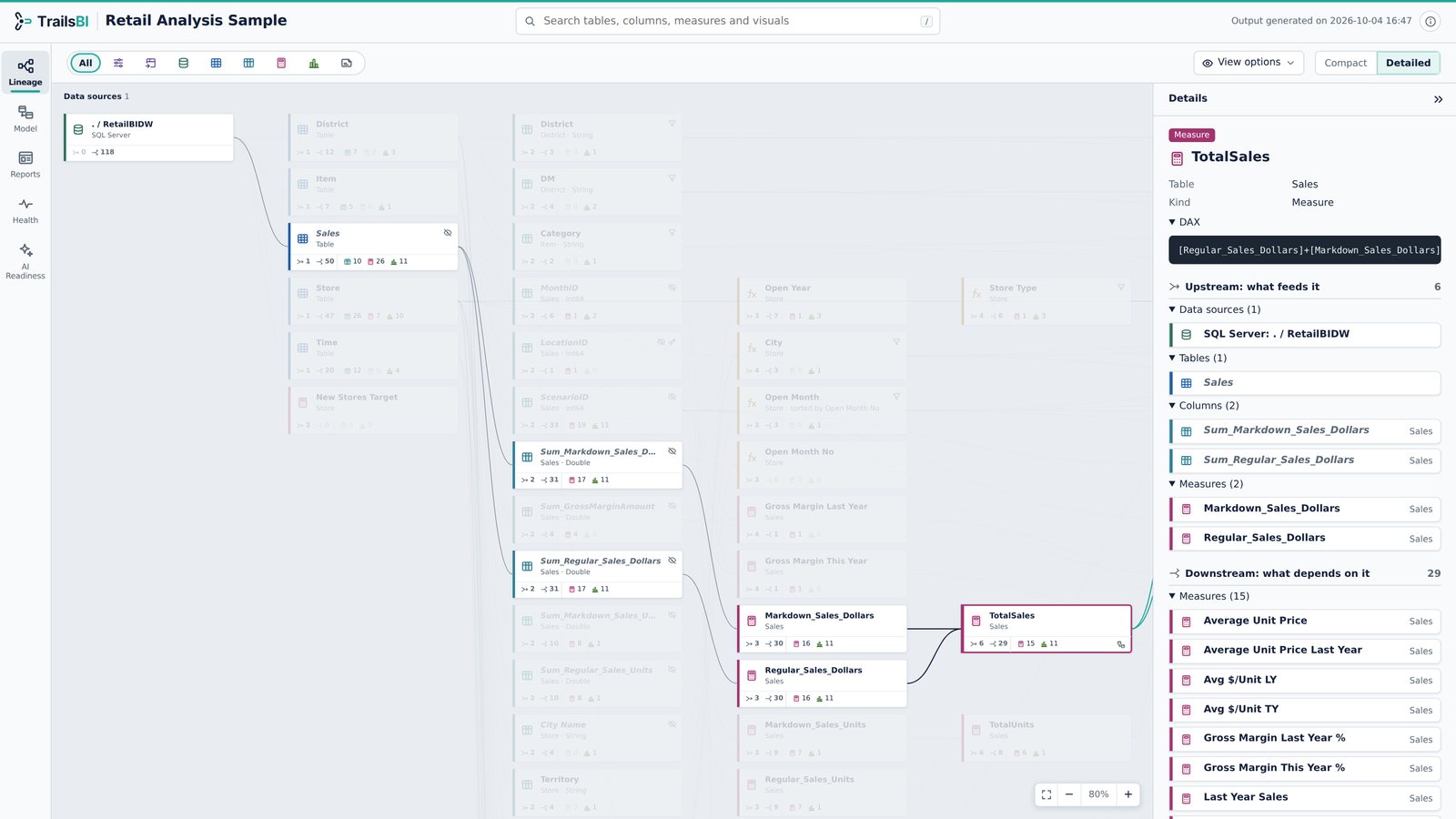Image resolution: width=1456 pixels, height=819 pixels.
Task: Open Markdown_Sales_Dollars measure in details
Action: 1305,509
